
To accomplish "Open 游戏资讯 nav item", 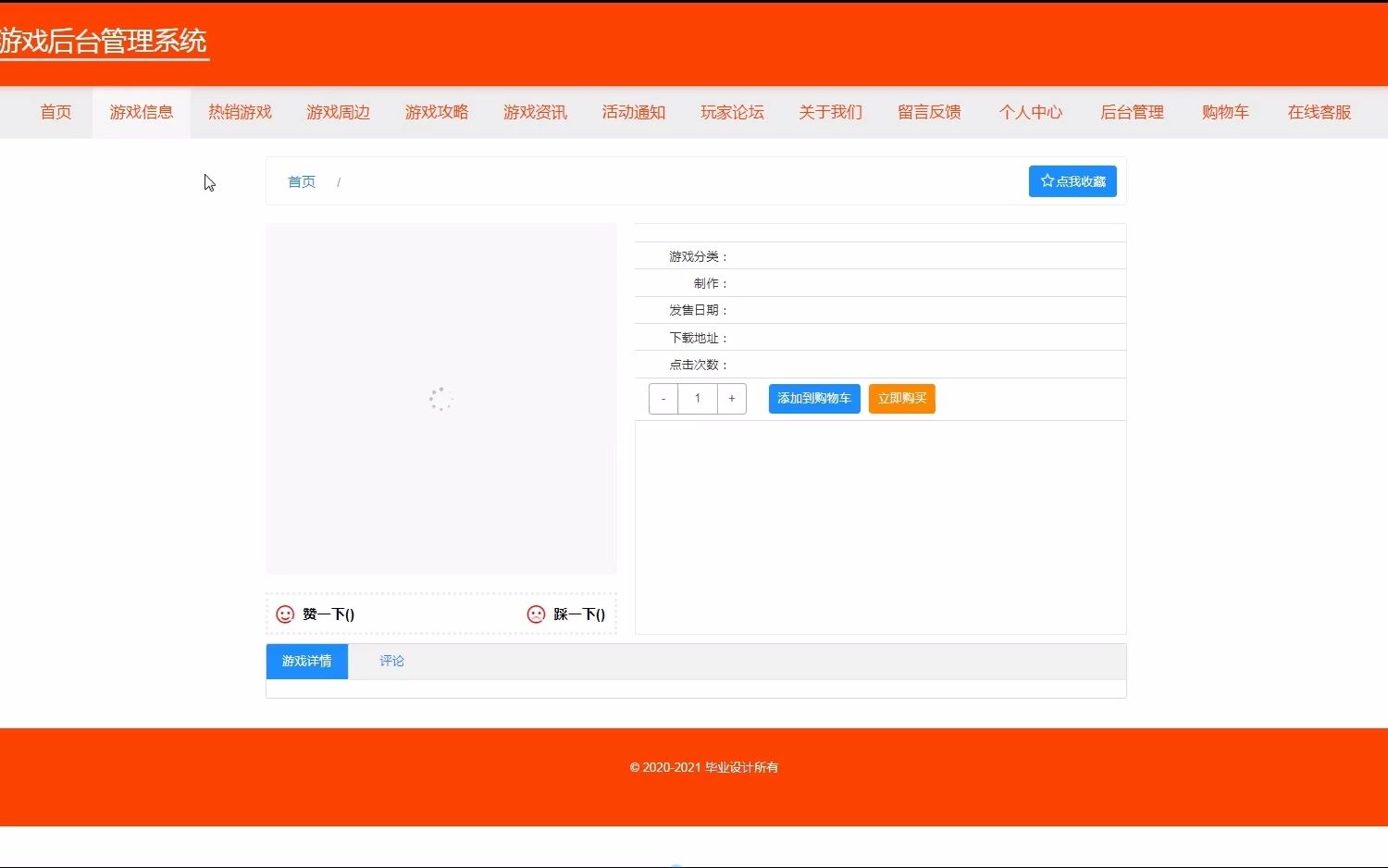I will (535, 112).
